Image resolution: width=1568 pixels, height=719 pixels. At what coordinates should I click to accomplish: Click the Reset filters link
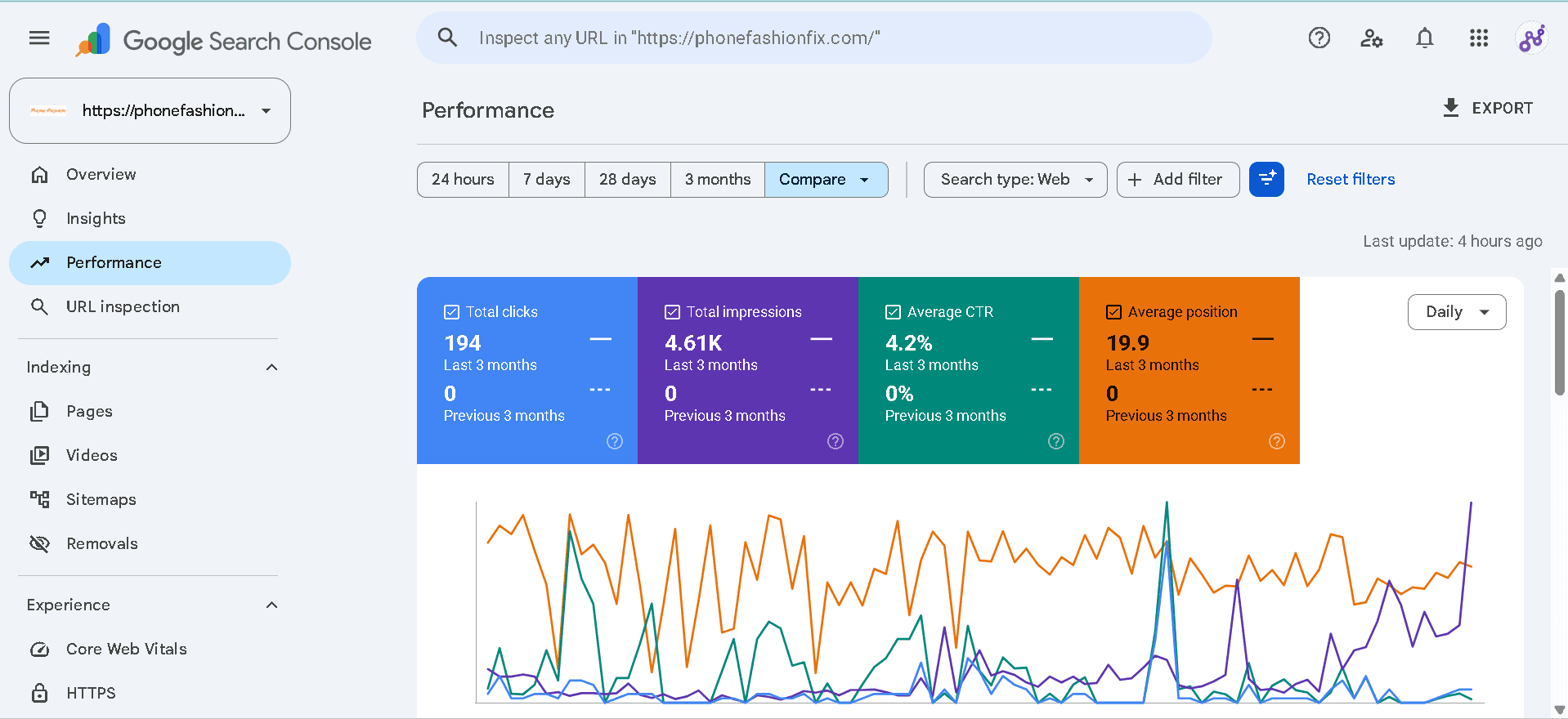[x=1351, y=179]
